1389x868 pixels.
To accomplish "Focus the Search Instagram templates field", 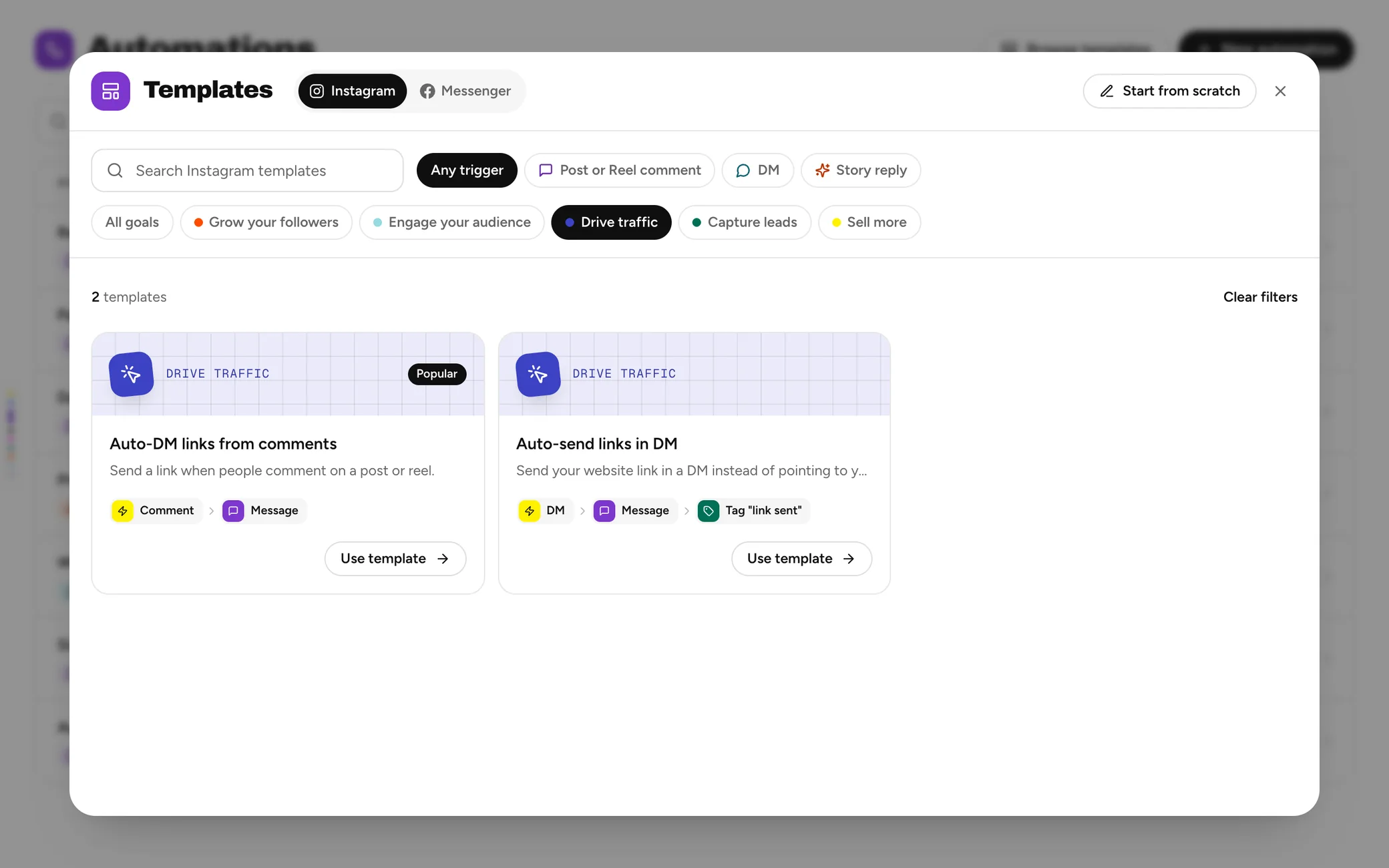I will point(247,170).
